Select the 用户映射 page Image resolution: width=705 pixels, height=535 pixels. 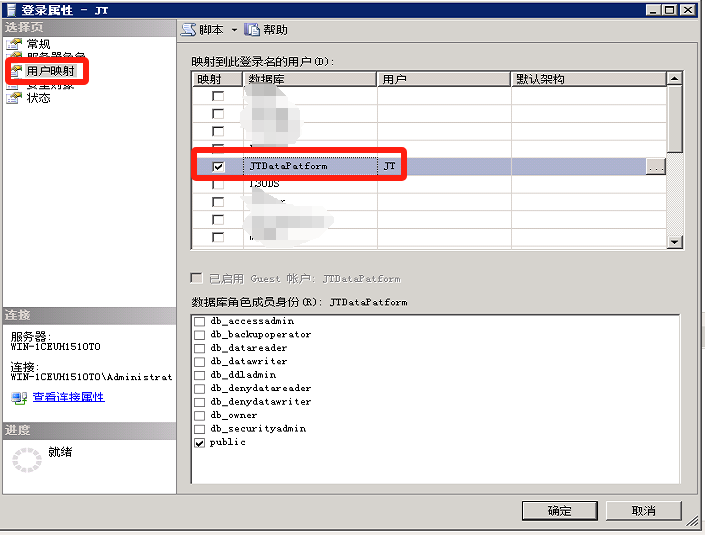pos(50,71)
